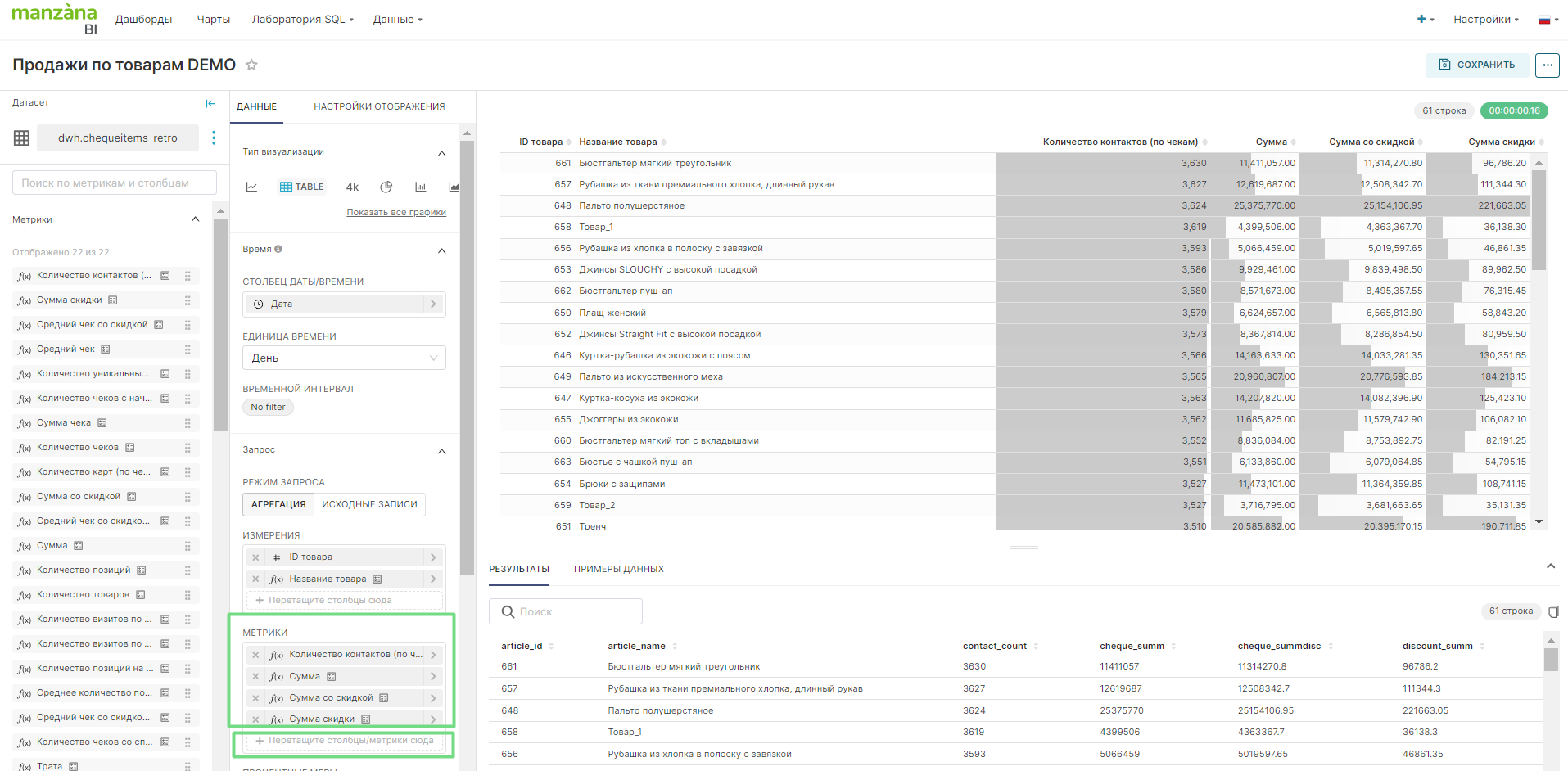
Task: Copy results to clipboard icon
Action: tap(1553, 611)
